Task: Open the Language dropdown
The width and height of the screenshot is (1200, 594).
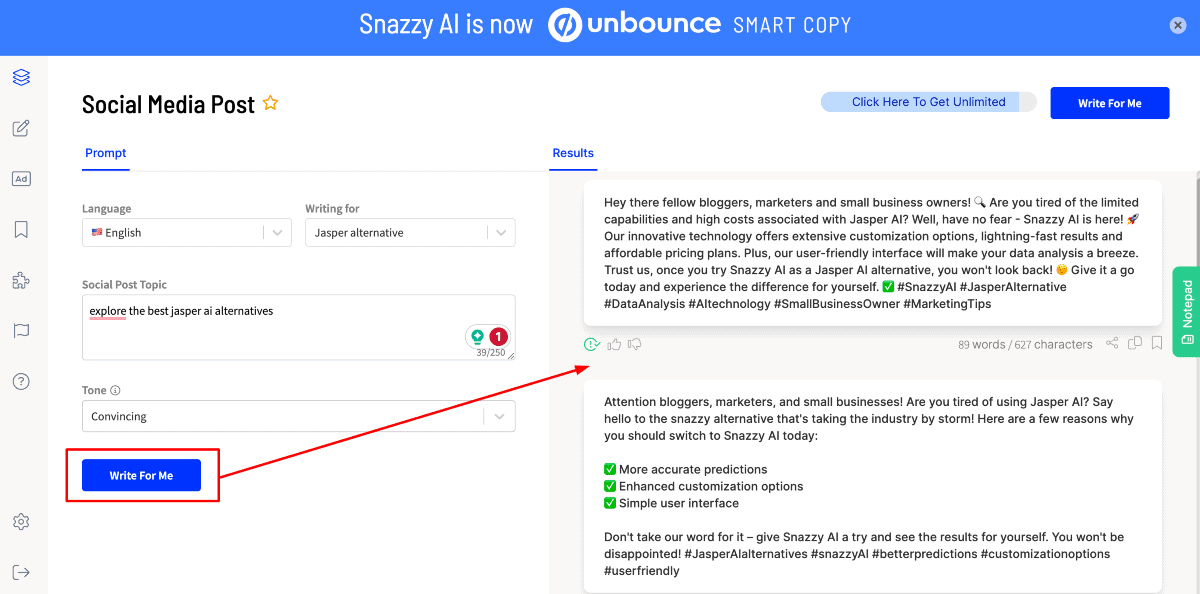Action: [x=187, y=232]
